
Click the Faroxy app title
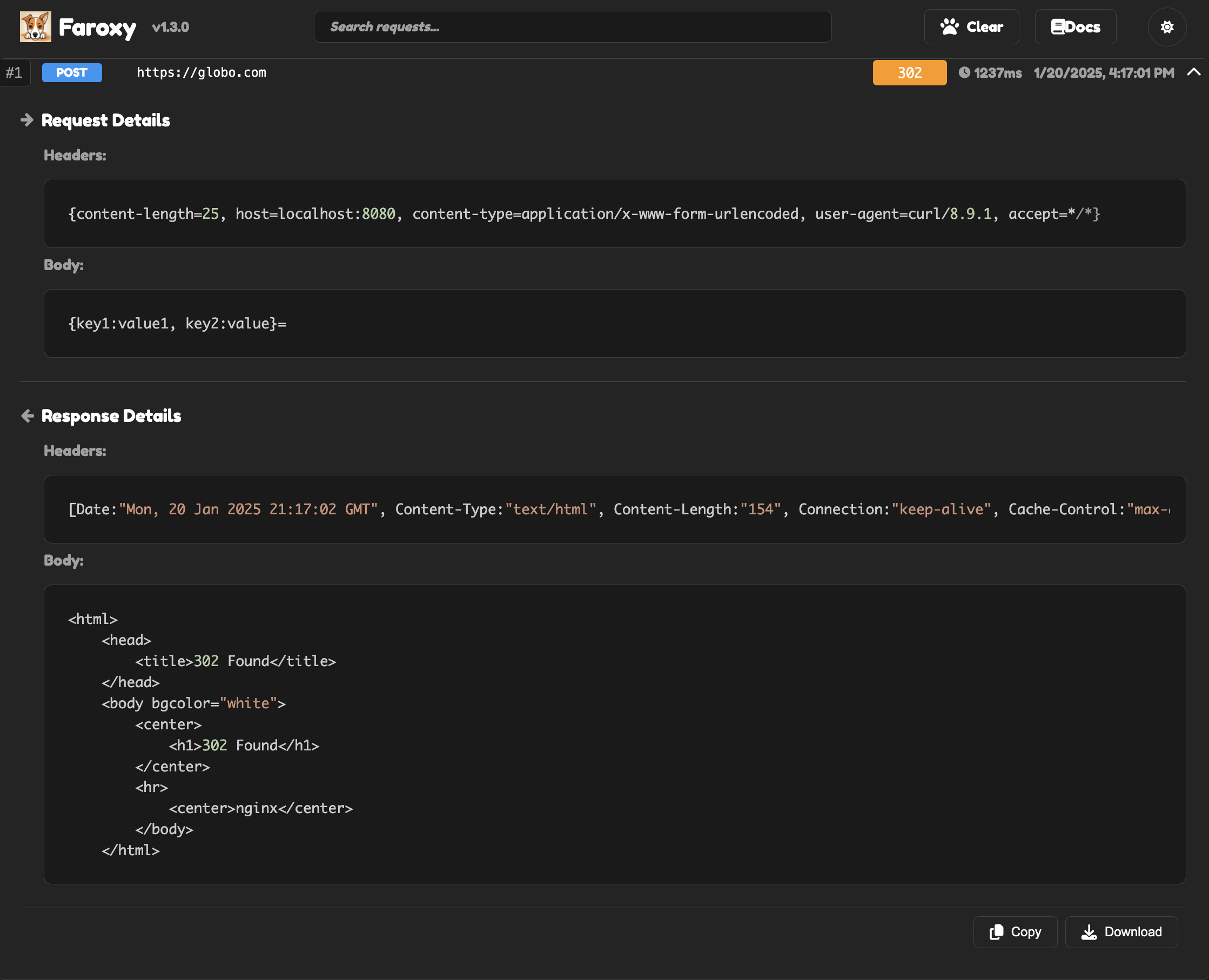(x=97, y=27)
